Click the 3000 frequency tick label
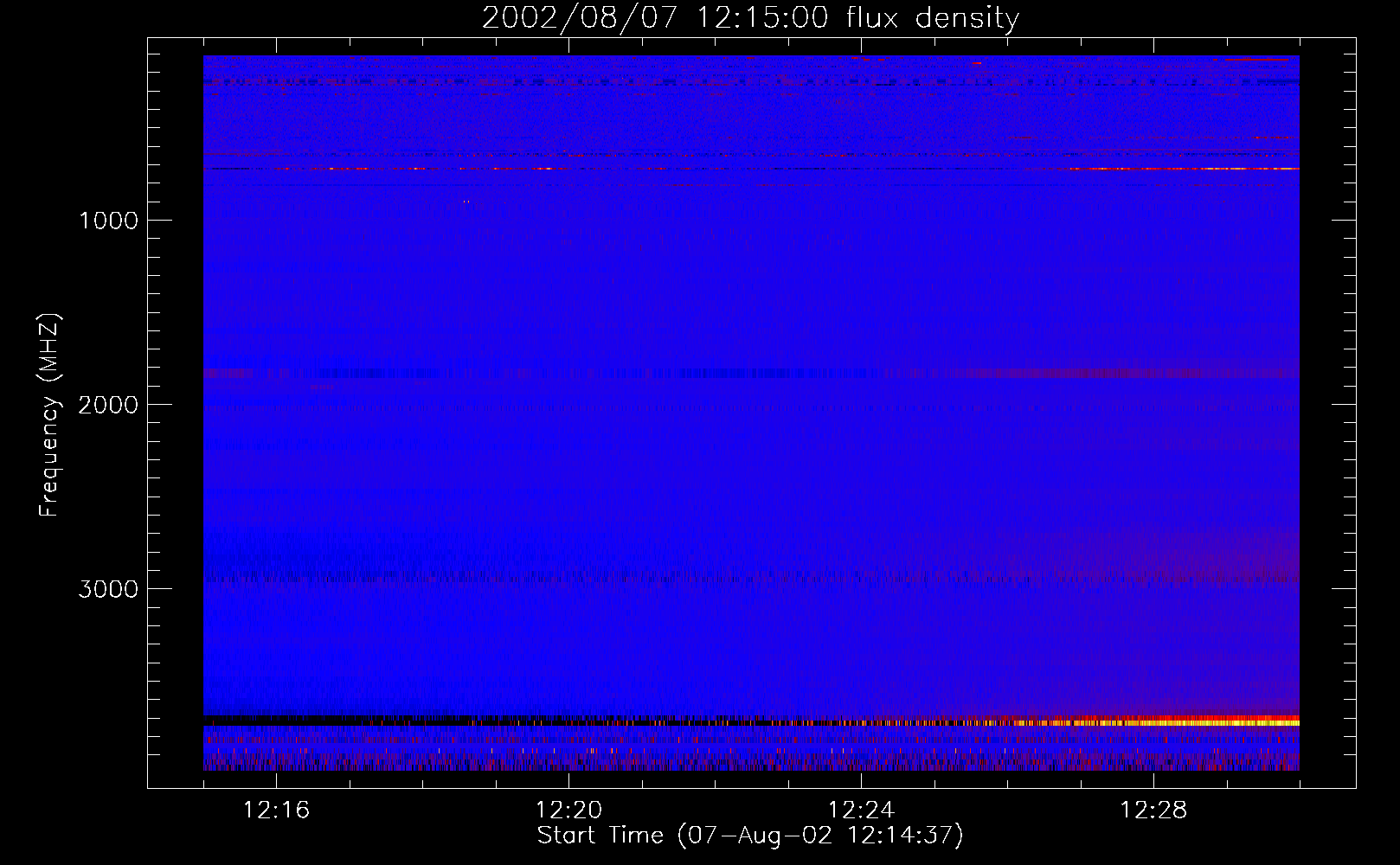 109,589
